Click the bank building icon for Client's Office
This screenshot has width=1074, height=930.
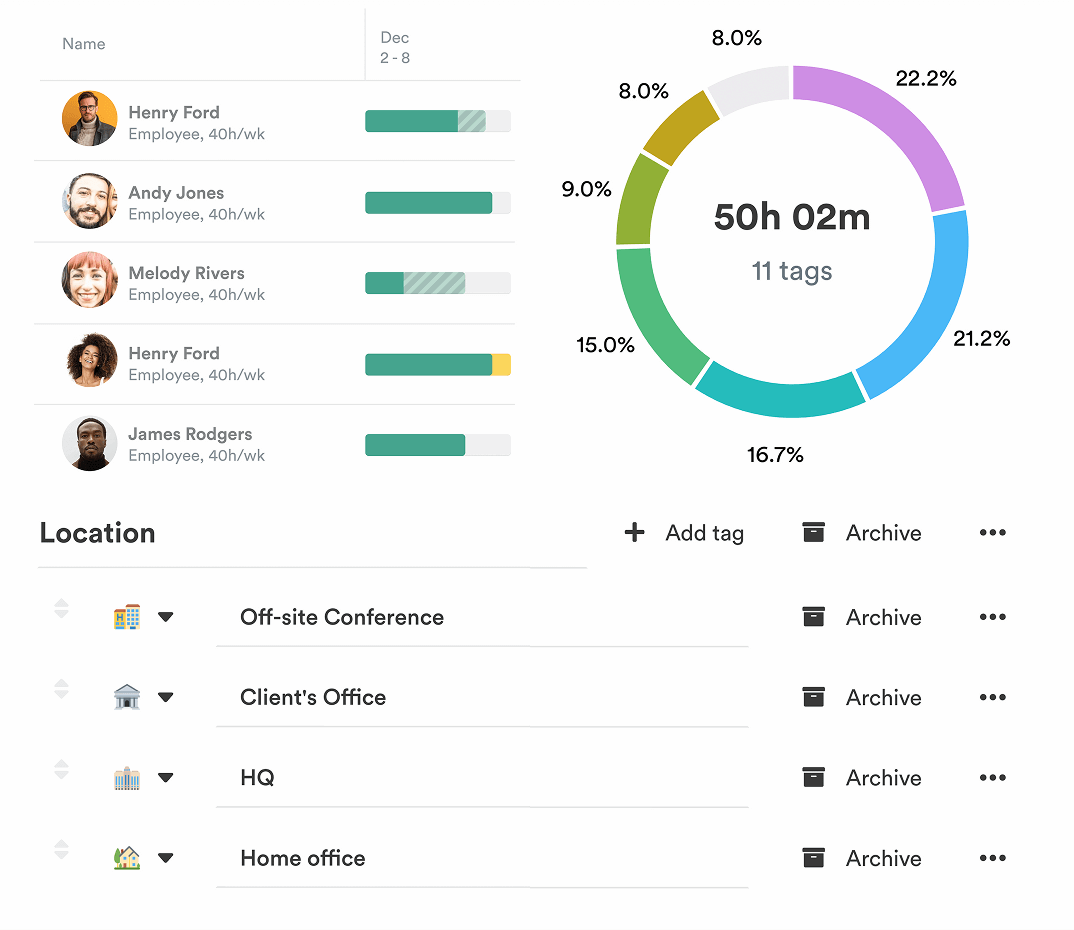click(x=127, y=698)
